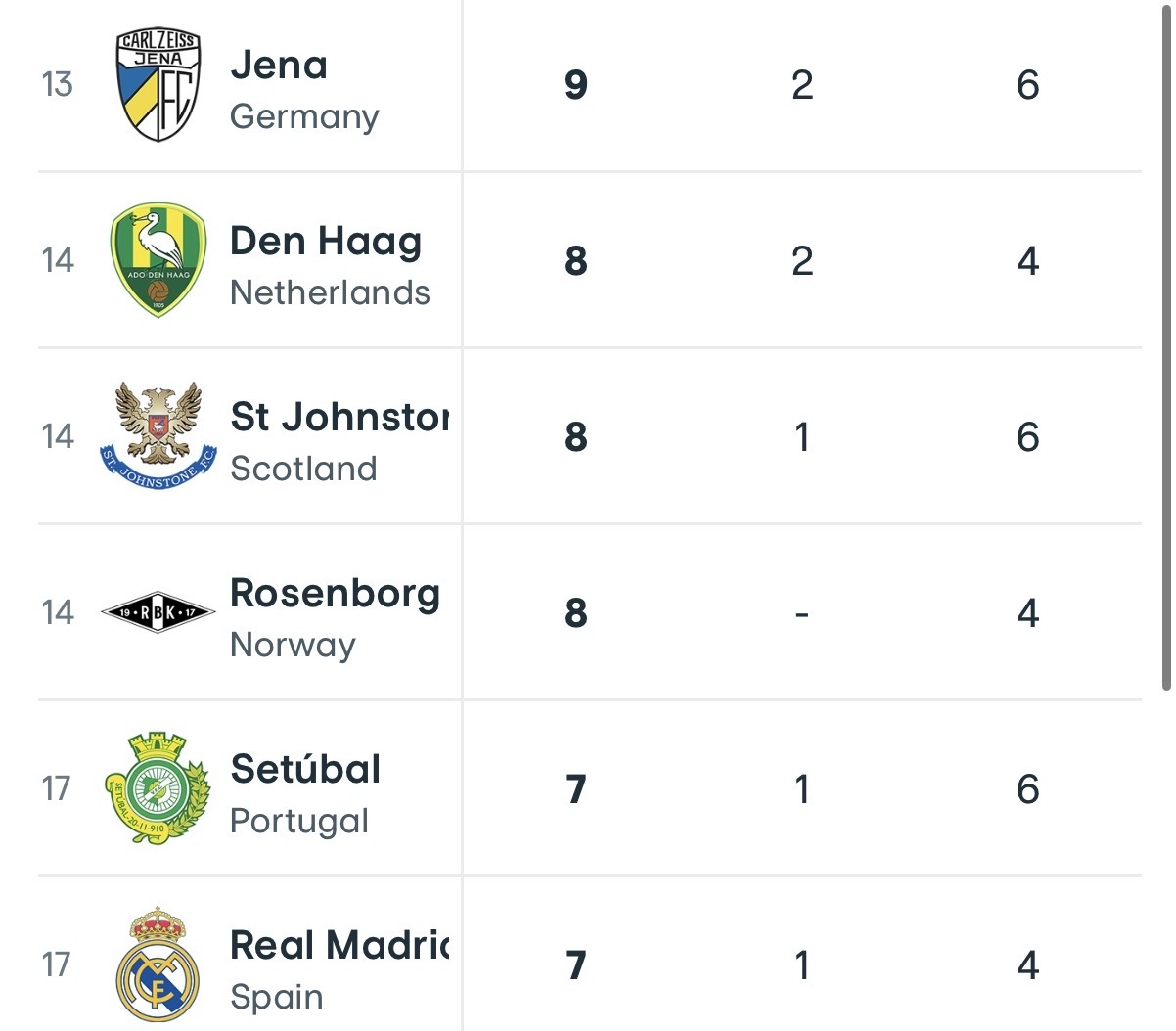Select the St Johnstone eagle crest
This screenshot has width=1176, height=1031.
coord(158,436)
